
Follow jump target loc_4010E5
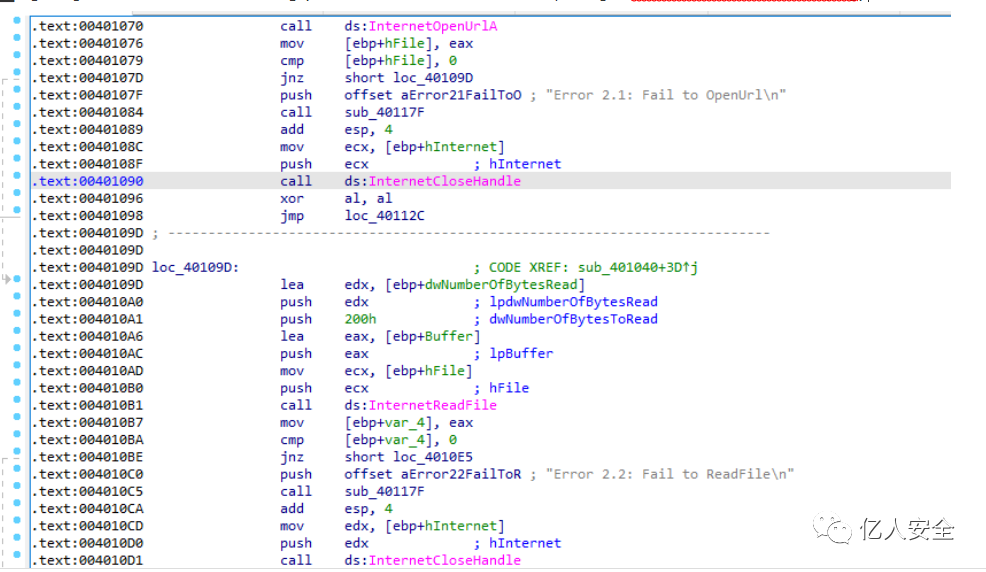pos(433,457)
